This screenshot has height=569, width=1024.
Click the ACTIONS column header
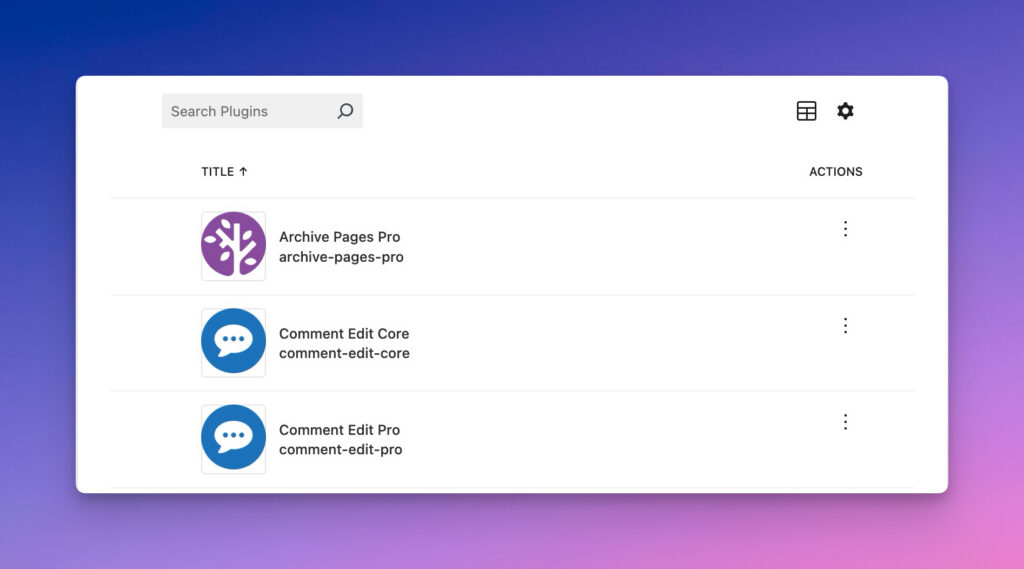click(835, 172)
